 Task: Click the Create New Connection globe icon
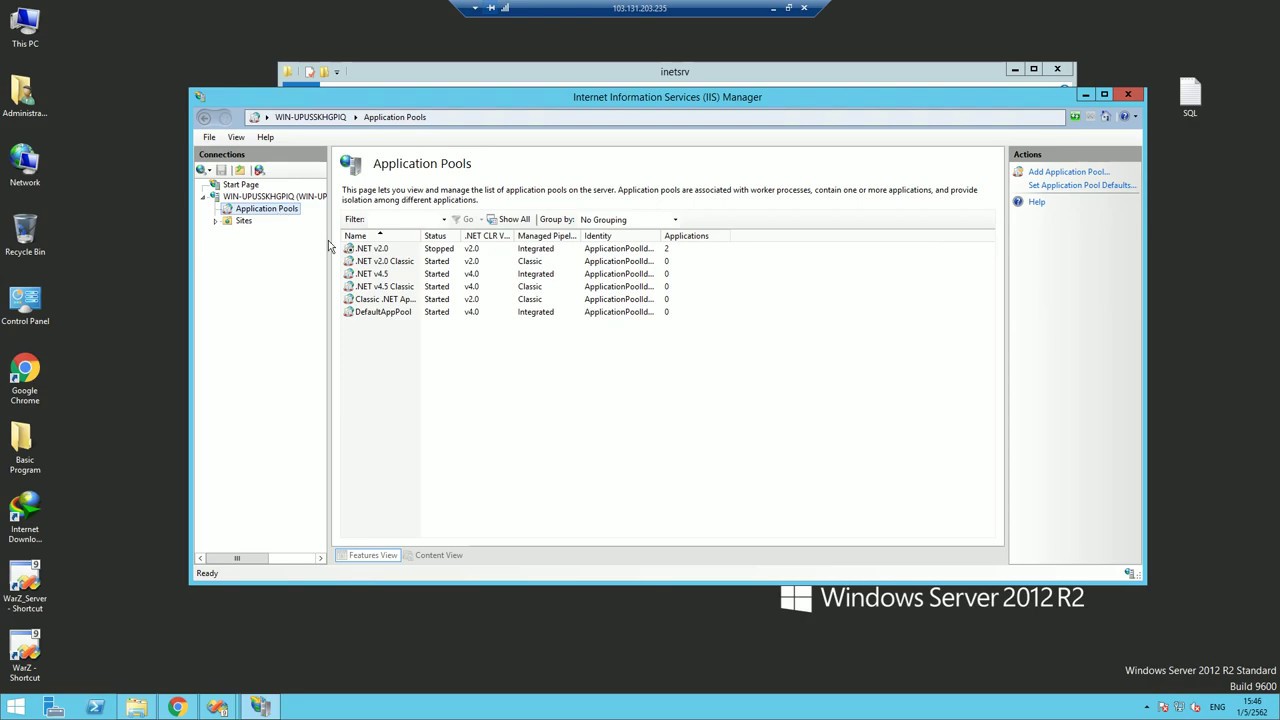pos(202,170)
